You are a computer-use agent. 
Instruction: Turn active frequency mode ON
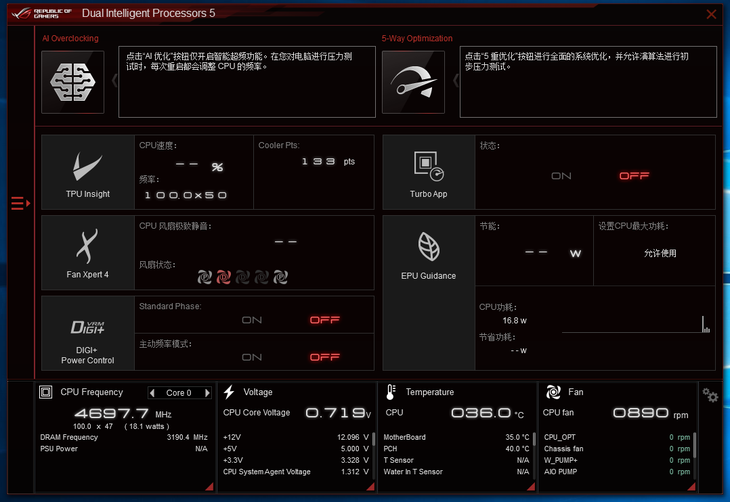click(252, 357)
